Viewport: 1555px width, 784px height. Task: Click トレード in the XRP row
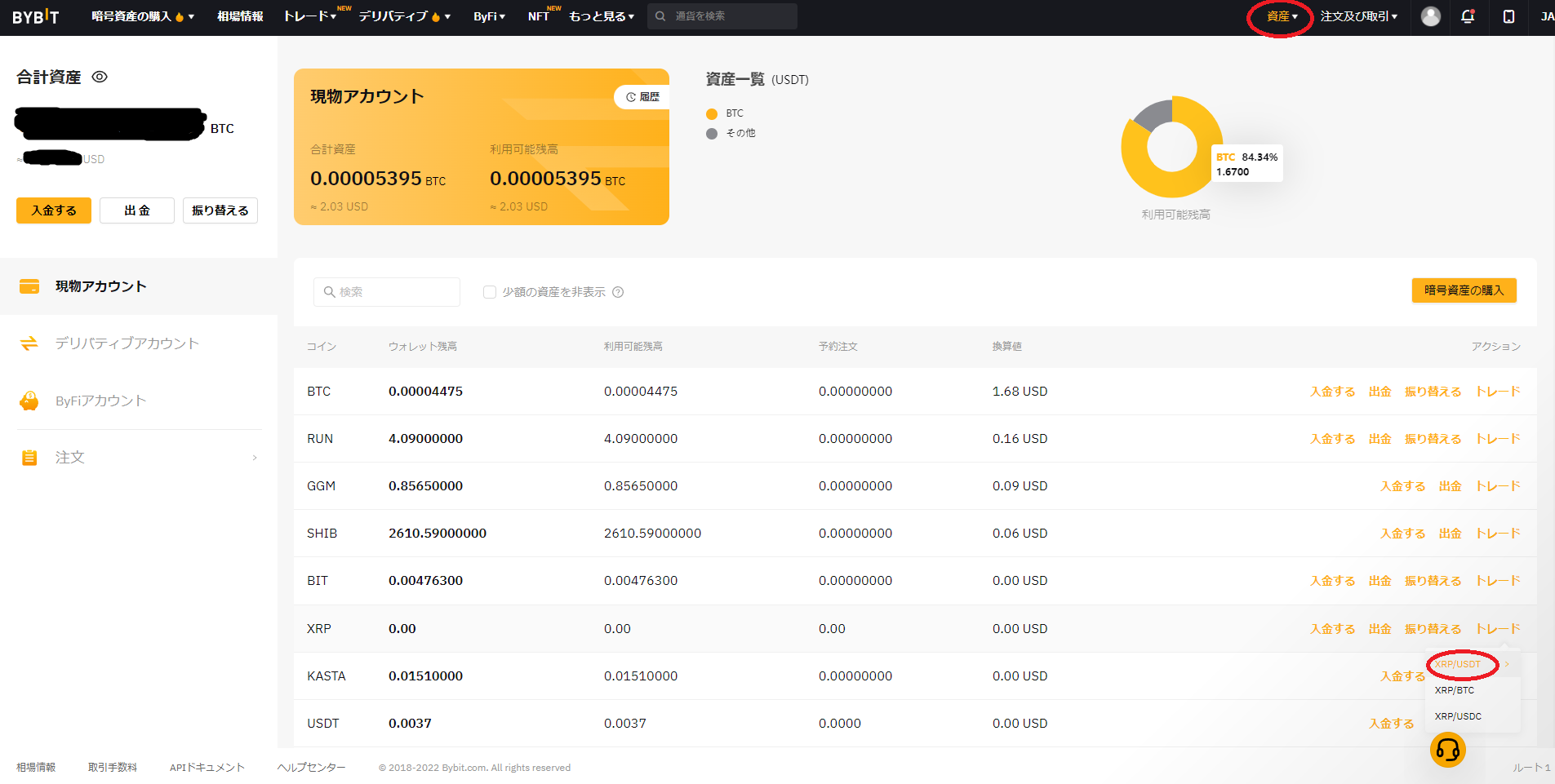click(1498, 629)
